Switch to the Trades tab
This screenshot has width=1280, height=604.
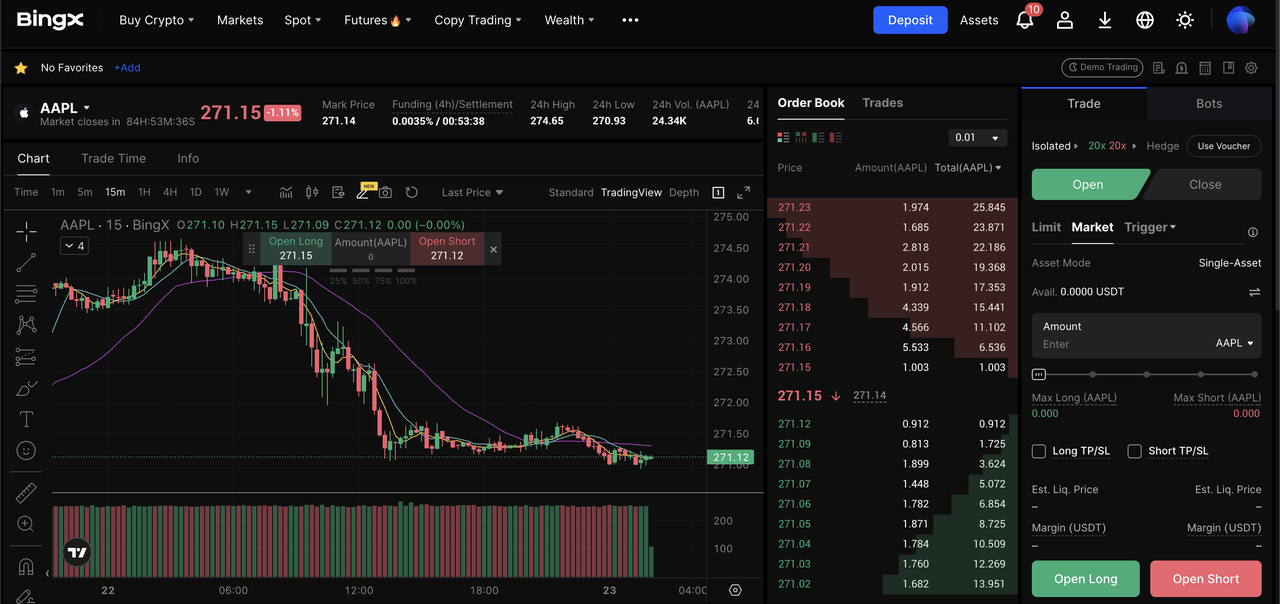click(882, 103)
